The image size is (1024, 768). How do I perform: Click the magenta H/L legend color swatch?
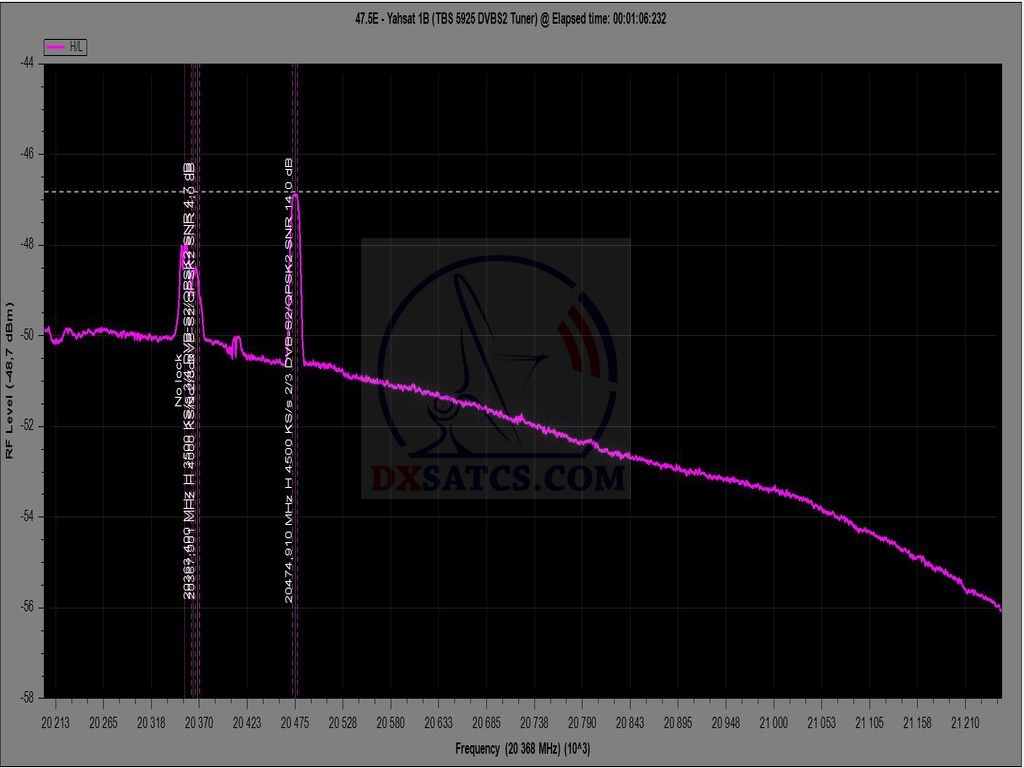(x=56, y=47)
